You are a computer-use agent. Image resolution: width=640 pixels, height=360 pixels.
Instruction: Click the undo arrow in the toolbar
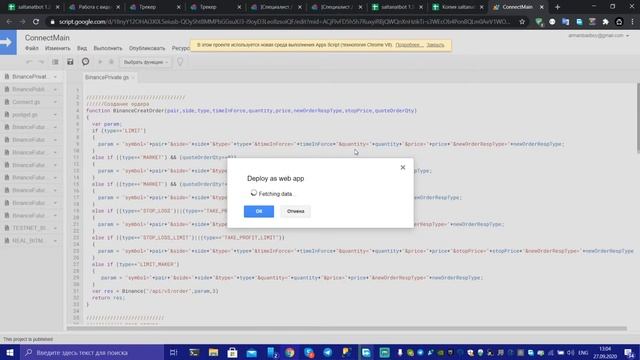[29, 62]
